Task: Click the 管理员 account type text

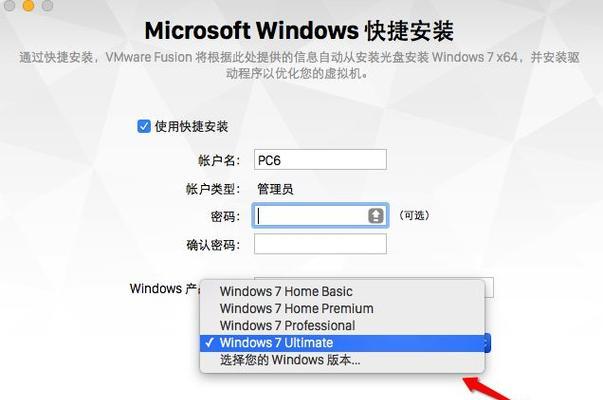Action: coord(275,189)
